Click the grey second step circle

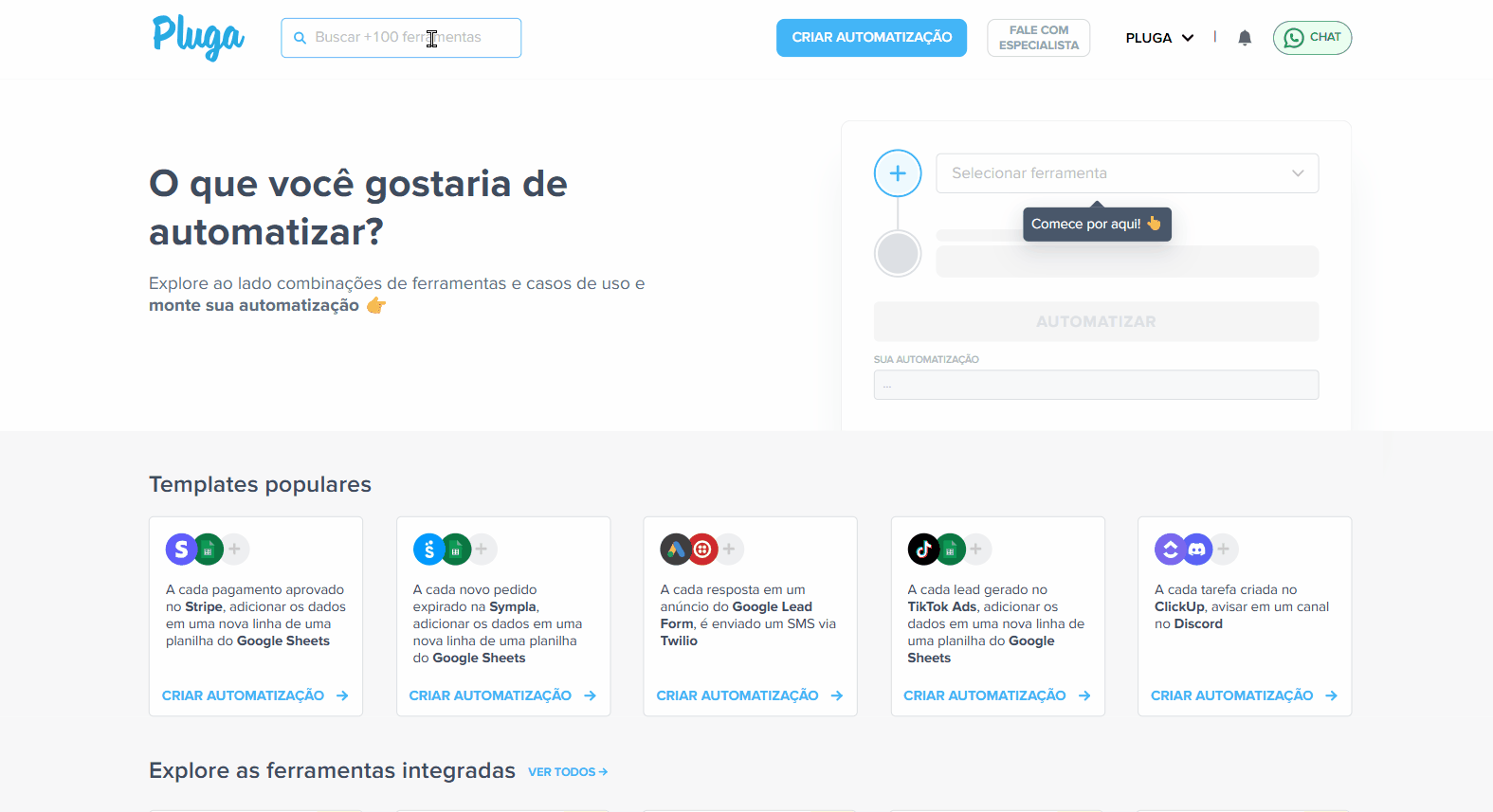[898, 254]
